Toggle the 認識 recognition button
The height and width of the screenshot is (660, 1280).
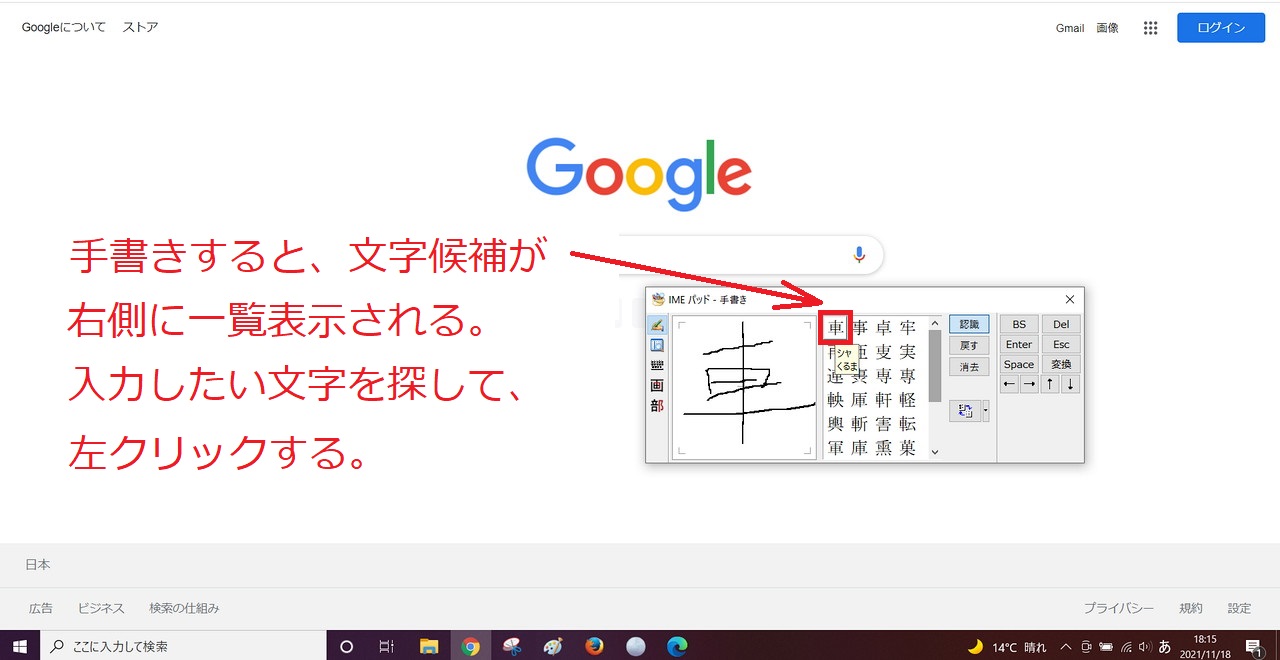969,324
